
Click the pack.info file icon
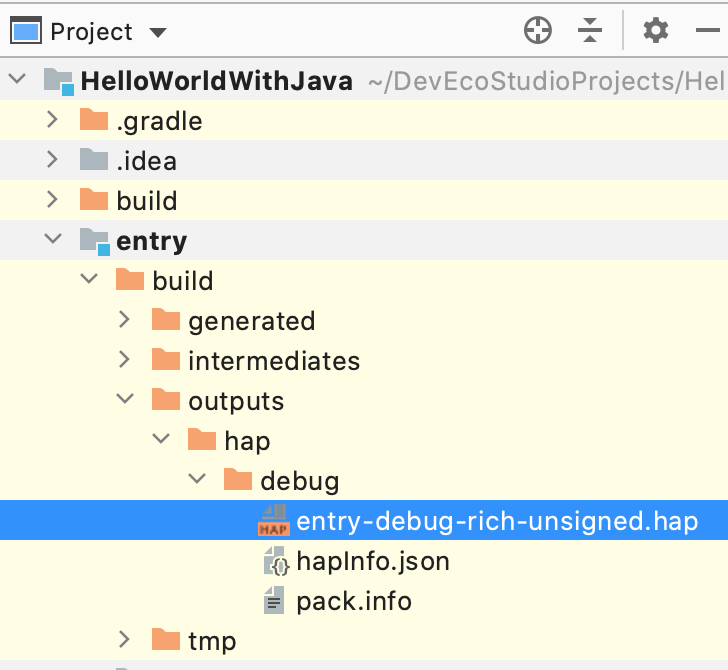point(274,600)
